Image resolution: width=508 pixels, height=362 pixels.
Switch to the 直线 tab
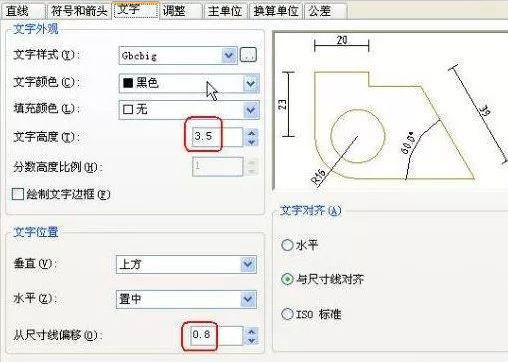click(23, 11)
